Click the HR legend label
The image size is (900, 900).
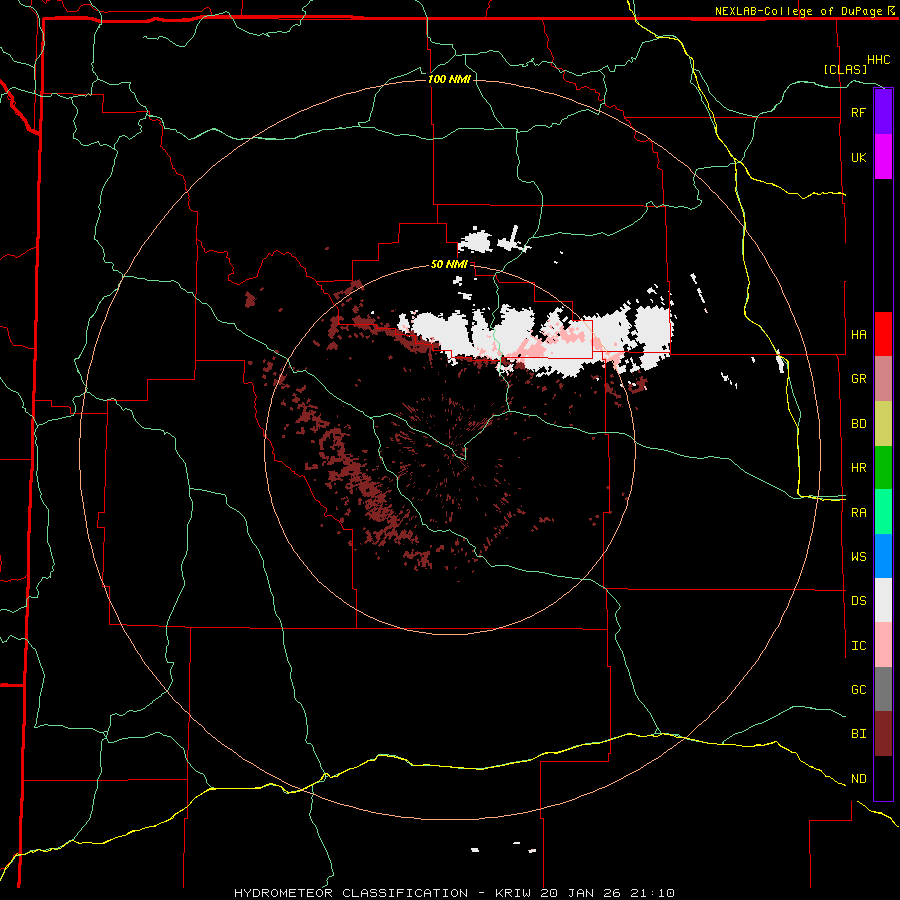(x=858, y=468)
